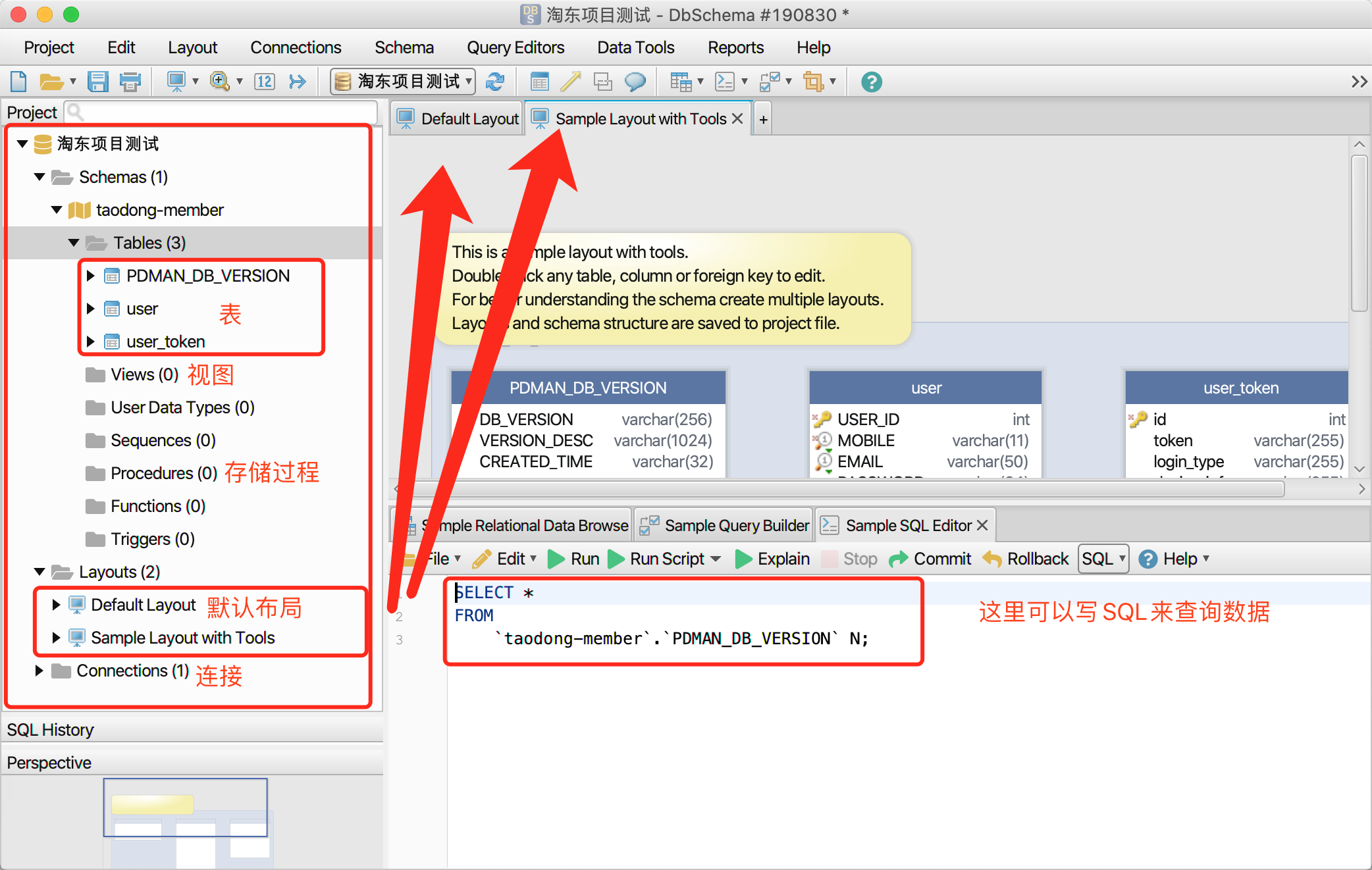Screen dimensions: 1372x870
Task: Click the orange crop-like tool icon
Action: click(814, 82)
